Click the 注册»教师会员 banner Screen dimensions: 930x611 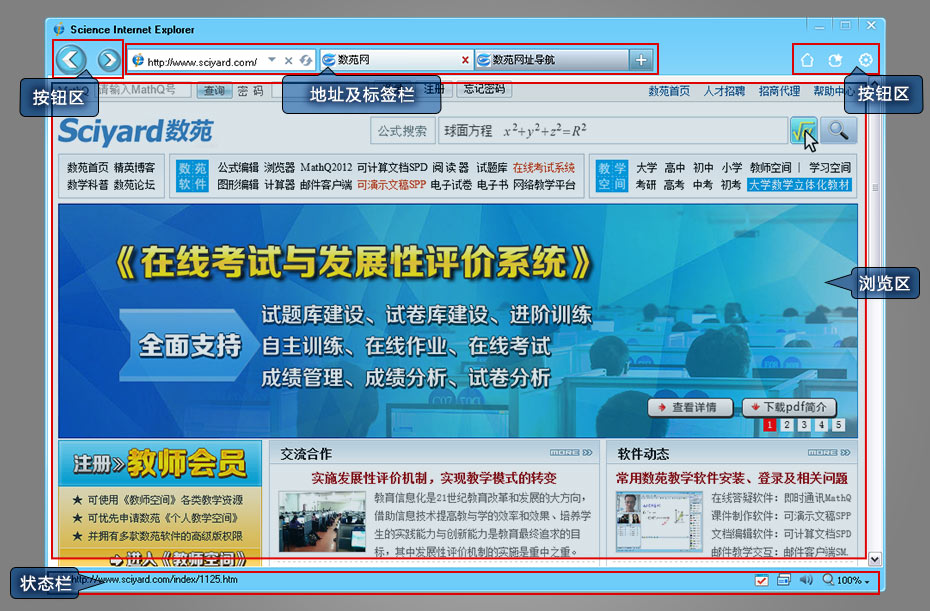click(x=160, y=463)
